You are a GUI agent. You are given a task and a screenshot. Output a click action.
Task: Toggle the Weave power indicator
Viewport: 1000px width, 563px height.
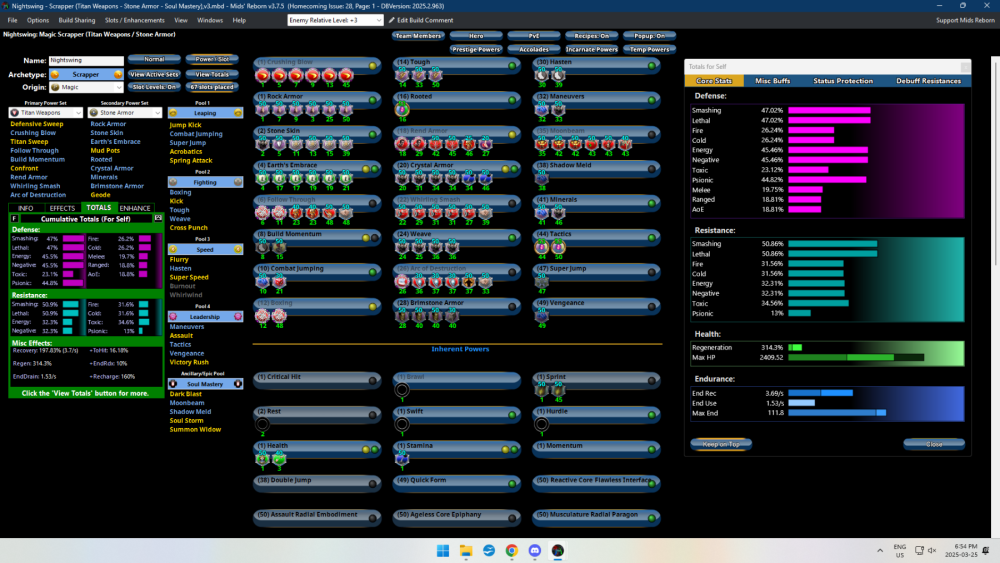click(512, 238)
